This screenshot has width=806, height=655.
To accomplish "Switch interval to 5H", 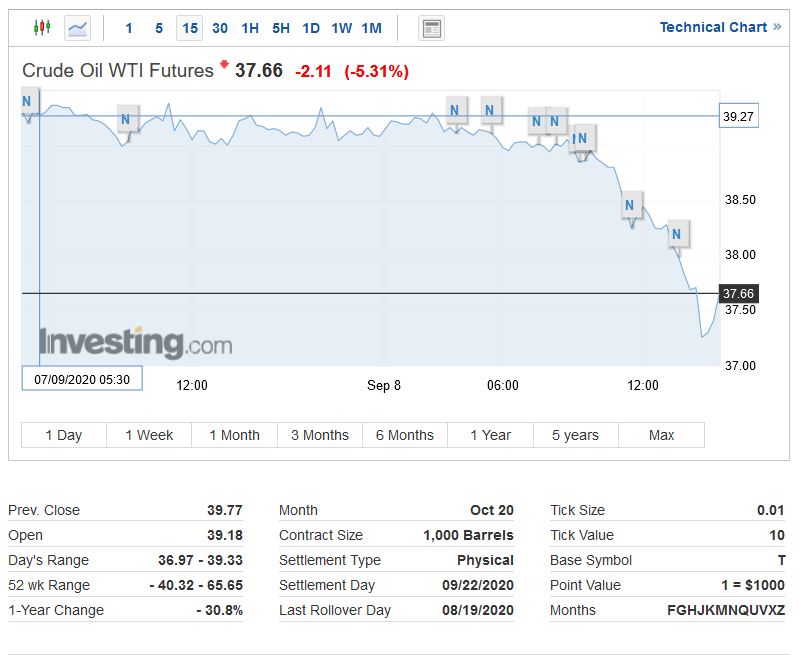I will click(x=281, y=28).
